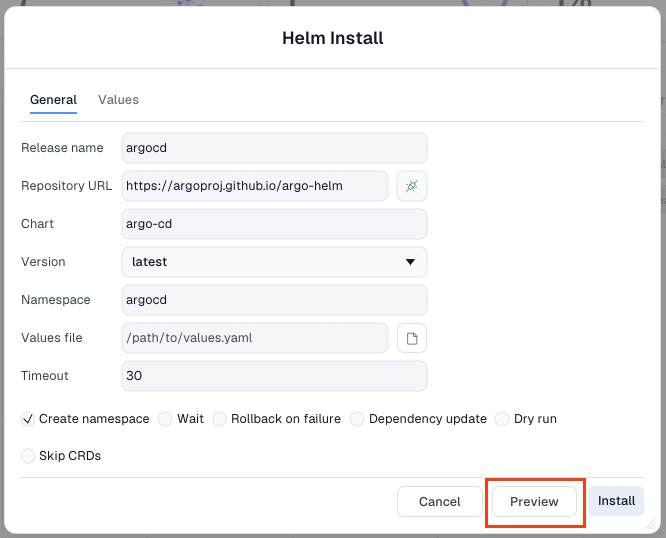Toggle the Create namespace checkbox
The height and width of the screenshot is (538, 666).
(x=28, y=419)
